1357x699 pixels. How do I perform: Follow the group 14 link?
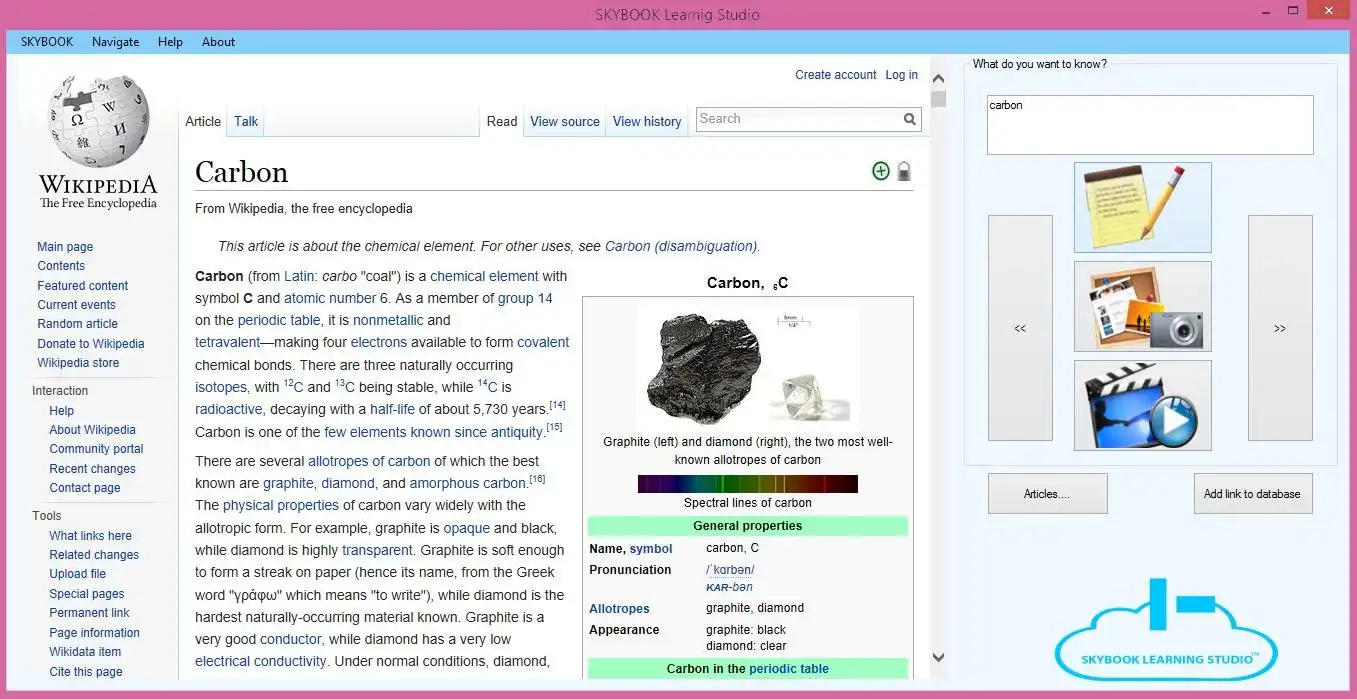(525, 298)
